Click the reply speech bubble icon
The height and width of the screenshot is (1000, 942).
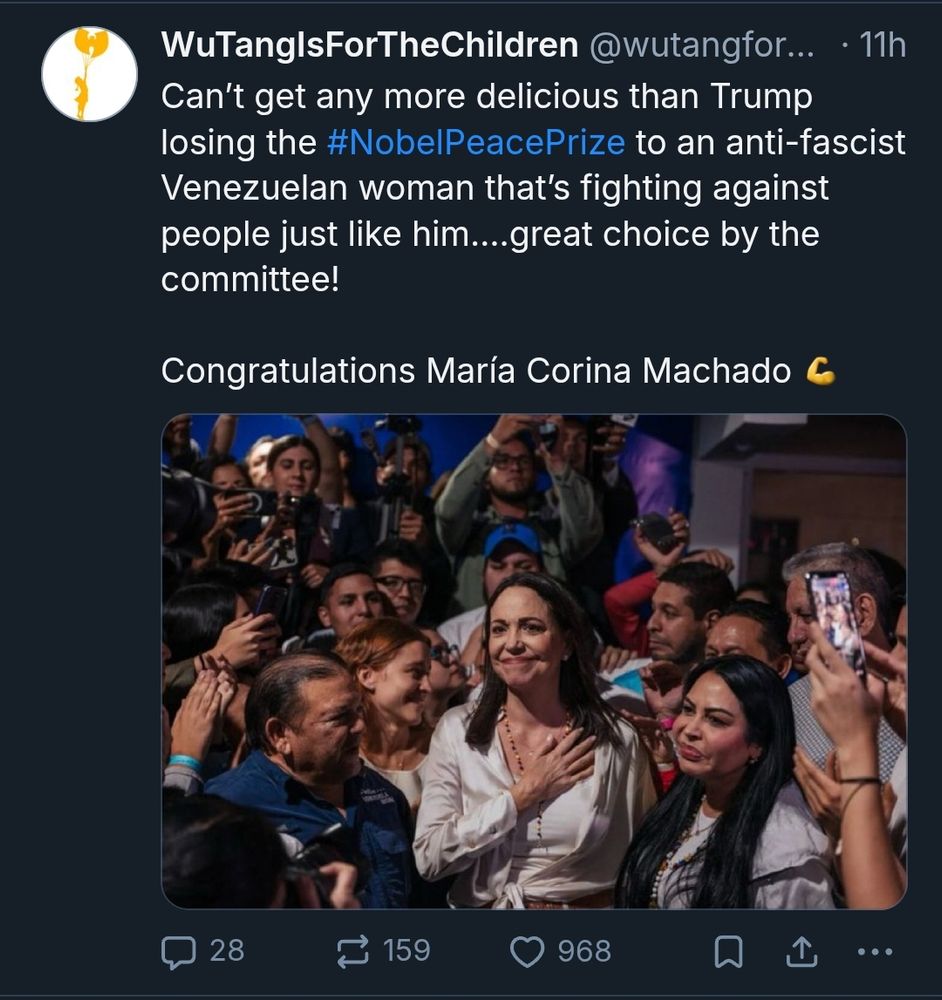177,951
